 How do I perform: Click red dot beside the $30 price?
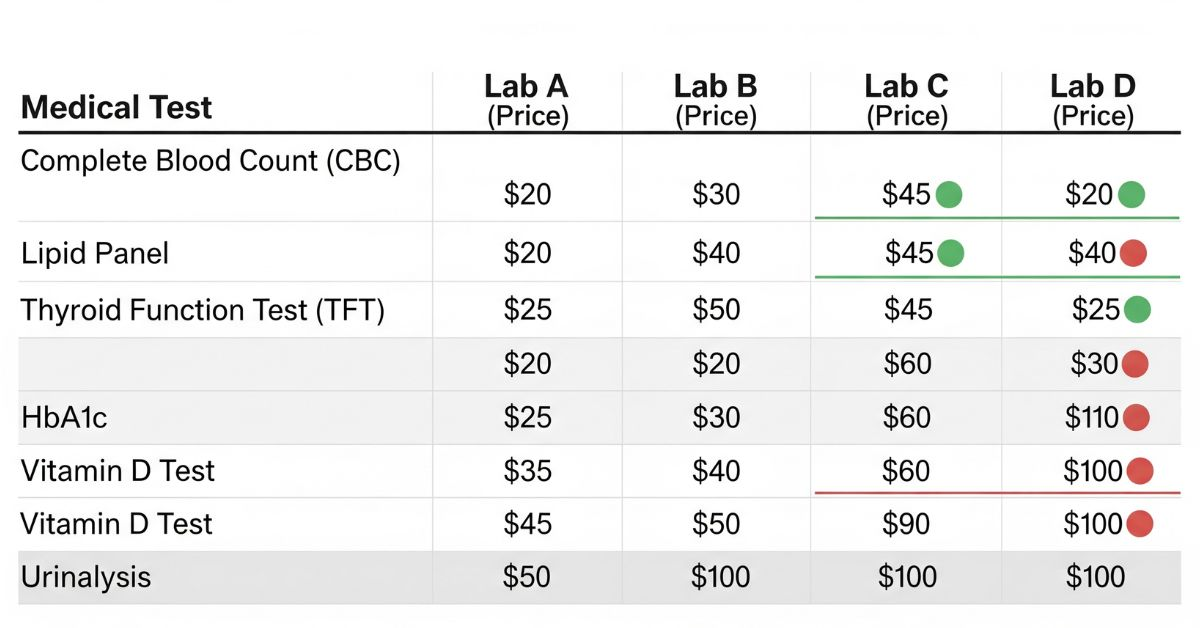click(x=1133, y=364)
